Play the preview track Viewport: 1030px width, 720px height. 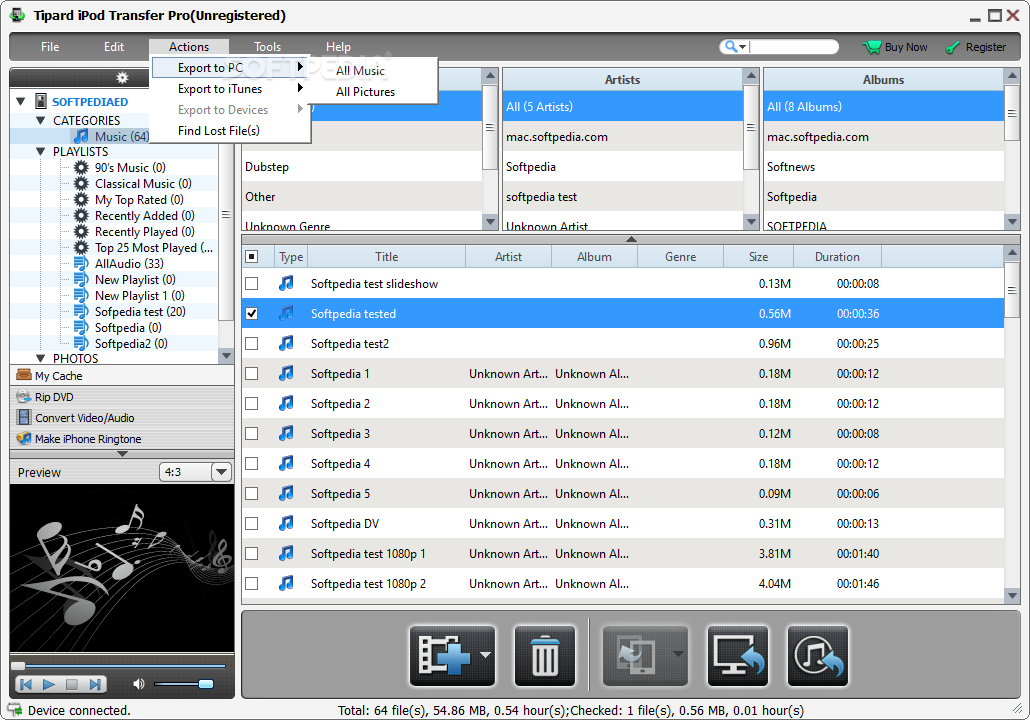[49, 685]
